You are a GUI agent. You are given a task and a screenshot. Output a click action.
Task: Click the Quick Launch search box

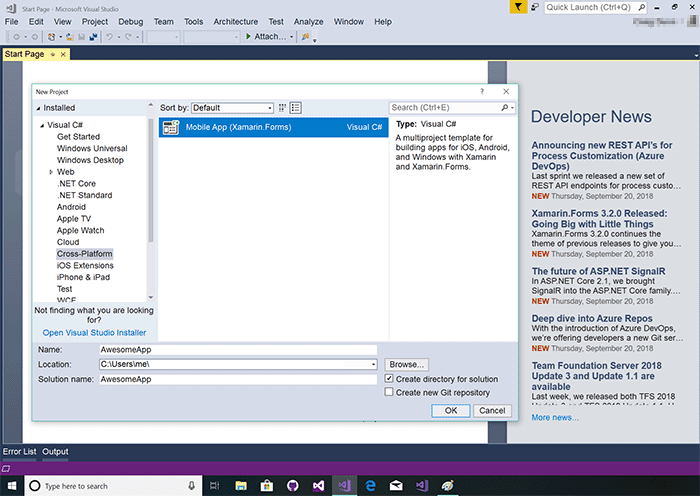596,7
